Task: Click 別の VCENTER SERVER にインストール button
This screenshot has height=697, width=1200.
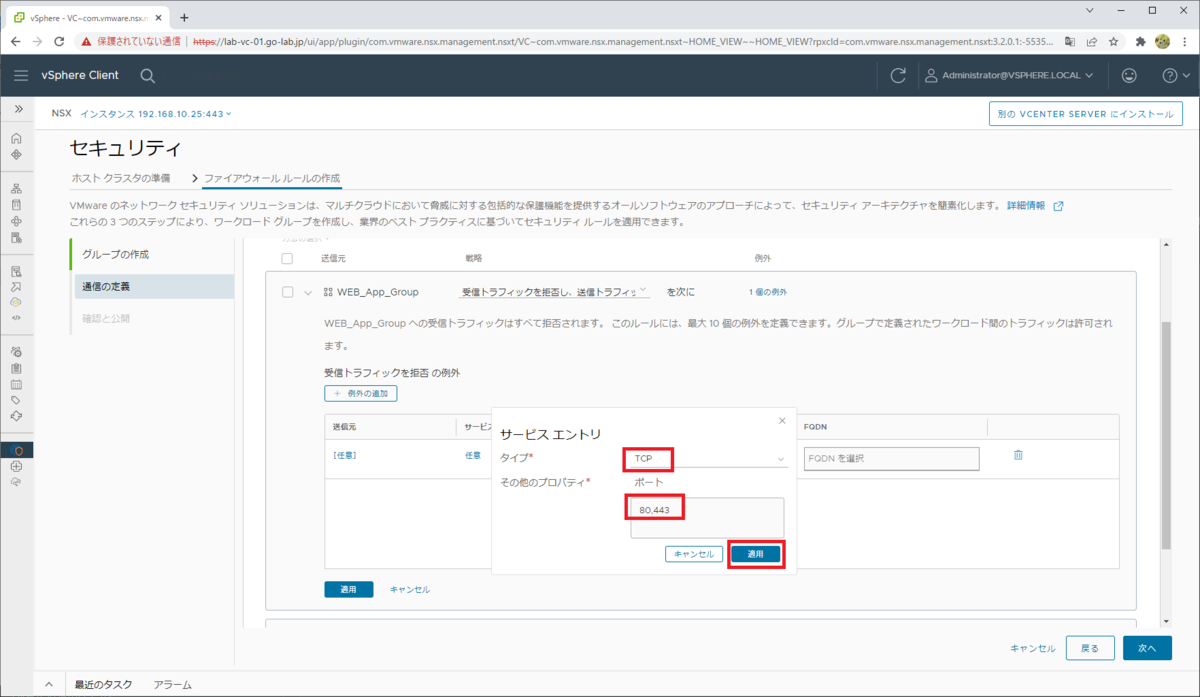Action: [1085, 114]
